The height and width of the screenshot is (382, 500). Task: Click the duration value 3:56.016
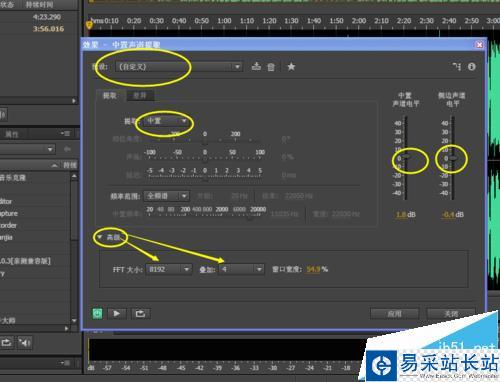(x=49, y=29)
